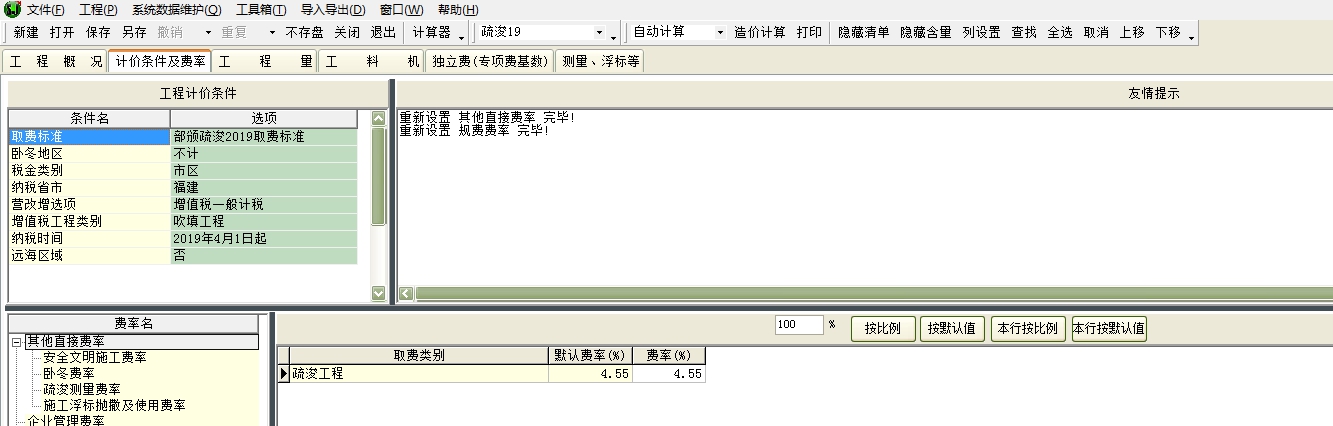
Task: Click 下移 move down button
Action: pos(1168,32)
